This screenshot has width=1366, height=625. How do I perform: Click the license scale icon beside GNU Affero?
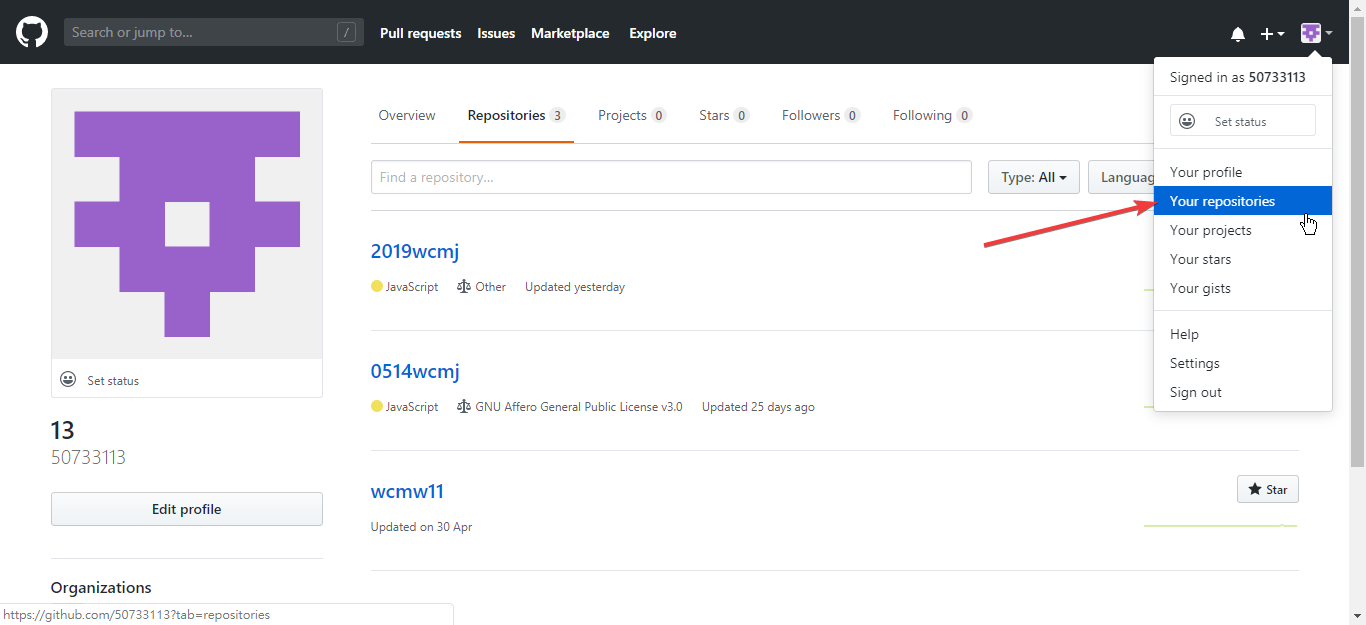pyautogui.click(x=463, y=407)
